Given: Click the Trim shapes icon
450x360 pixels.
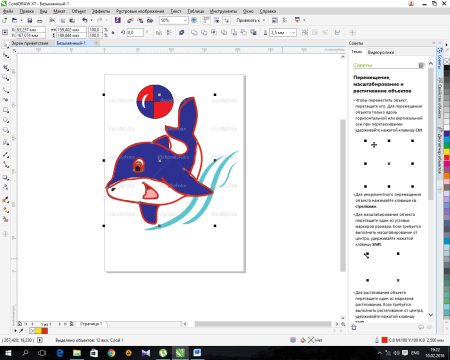Looking at the screenshot, I should point(204,32).
